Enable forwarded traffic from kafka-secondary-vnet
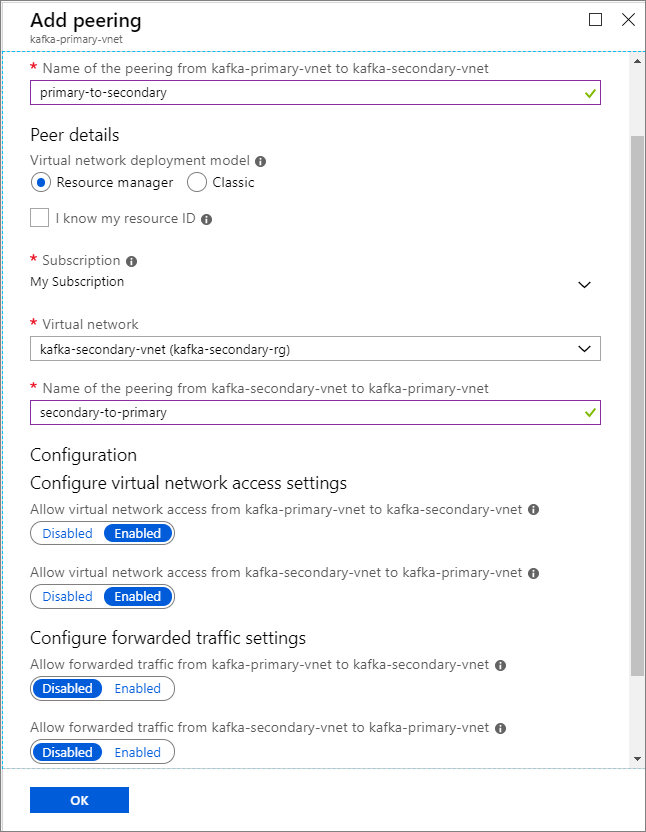 137,751
